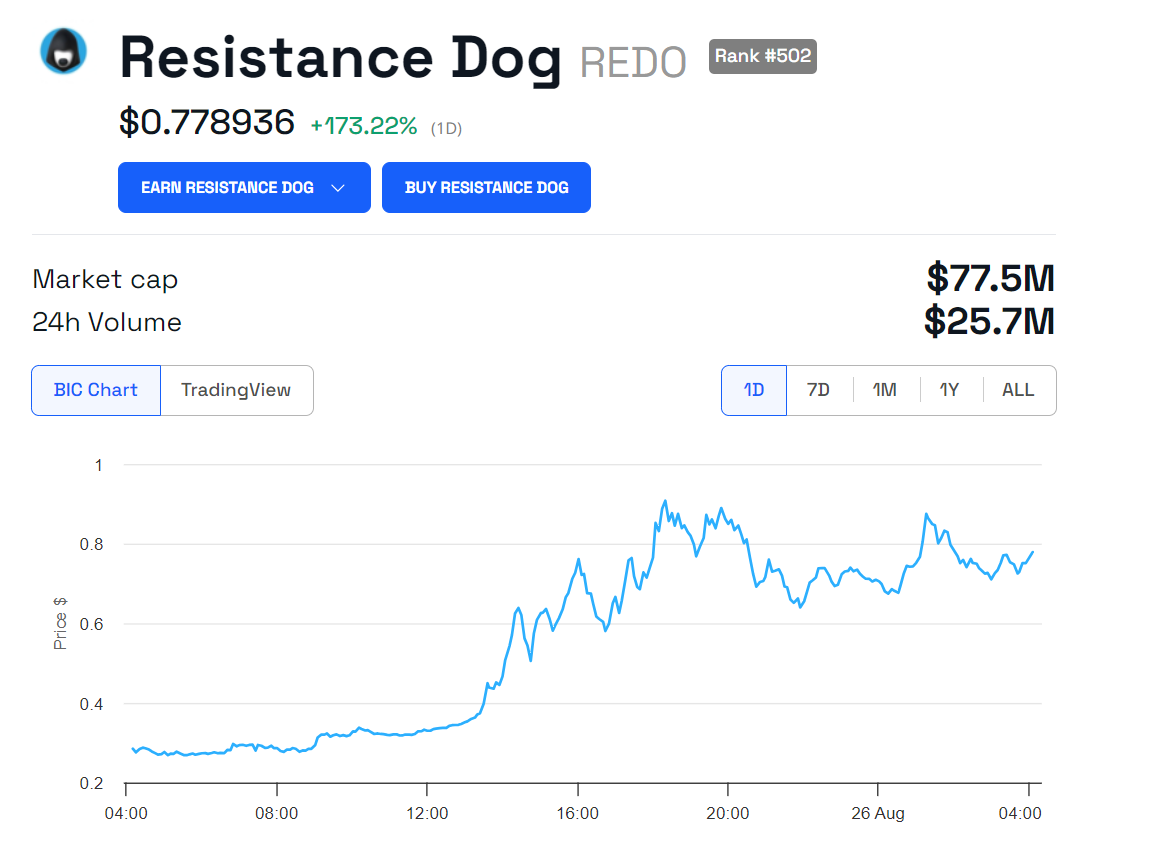The height and width of the screenshot is (860, 1156).
Task: Select the 1Y time range
Action: pos(949,390)
